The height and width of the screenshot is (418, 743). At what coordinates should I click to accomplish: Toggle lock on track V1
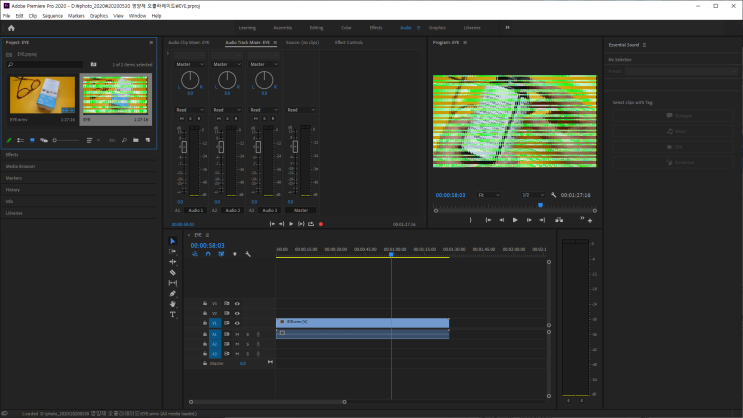205,323
